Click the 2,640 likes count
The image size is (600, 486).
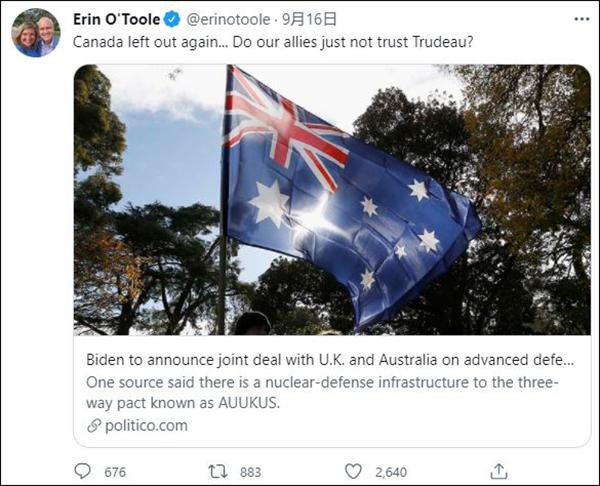pyautogui.click(x=391, y=471)
